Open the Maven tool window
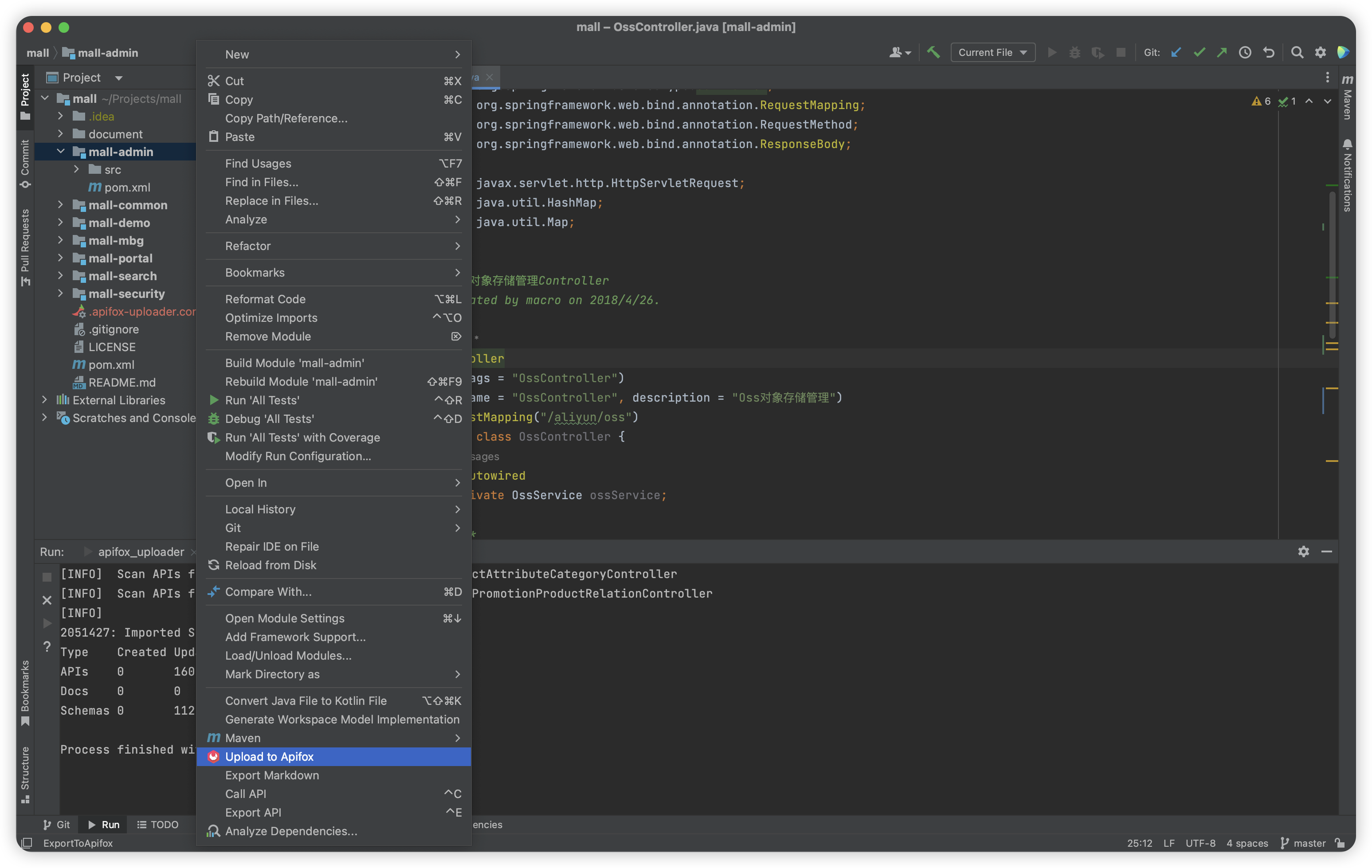Image resolution: width=1372 pixels, height=868 pixels. 1348,97
